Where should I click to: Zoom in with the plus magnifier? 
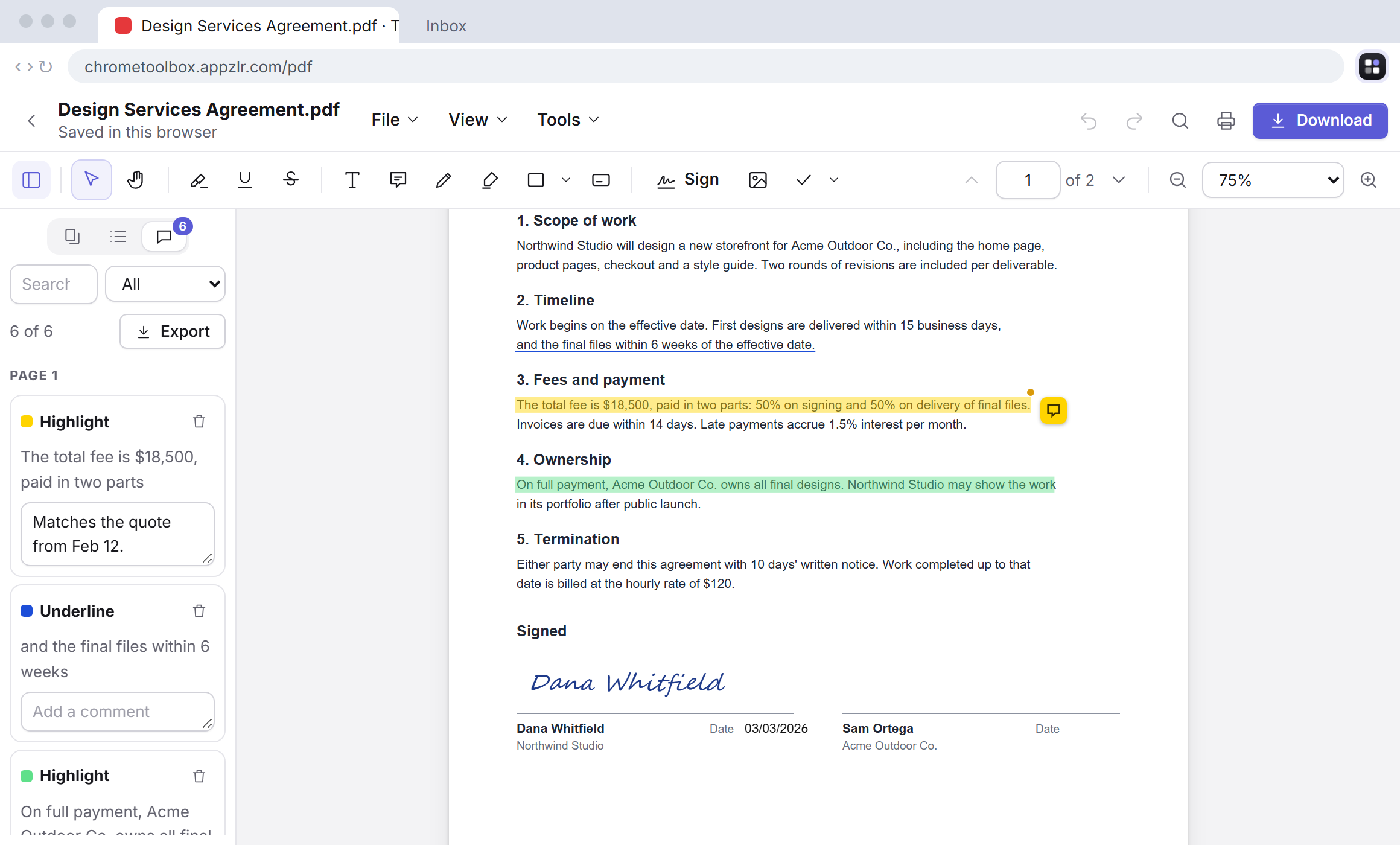[x=1369, y=180]
